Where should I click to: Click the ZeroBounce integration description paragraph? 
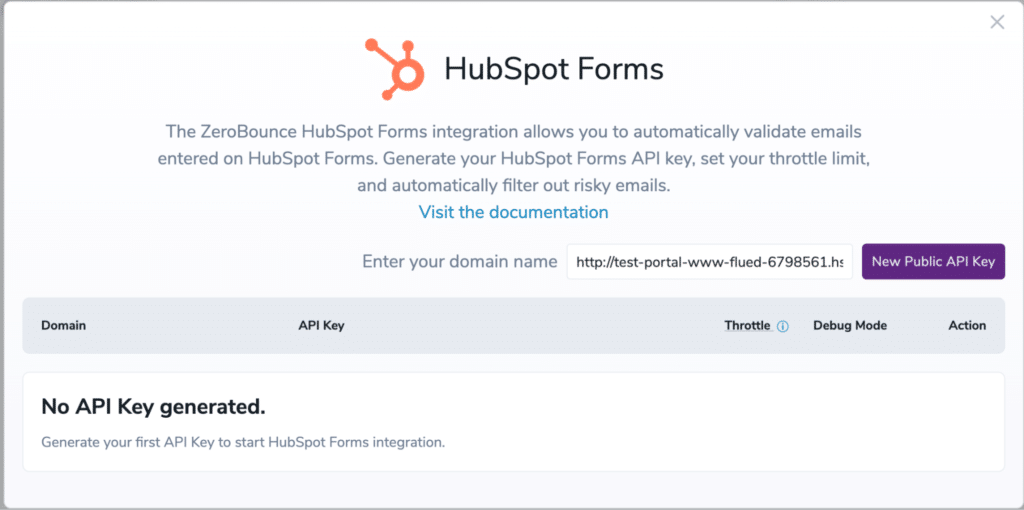tap(513, 159)
